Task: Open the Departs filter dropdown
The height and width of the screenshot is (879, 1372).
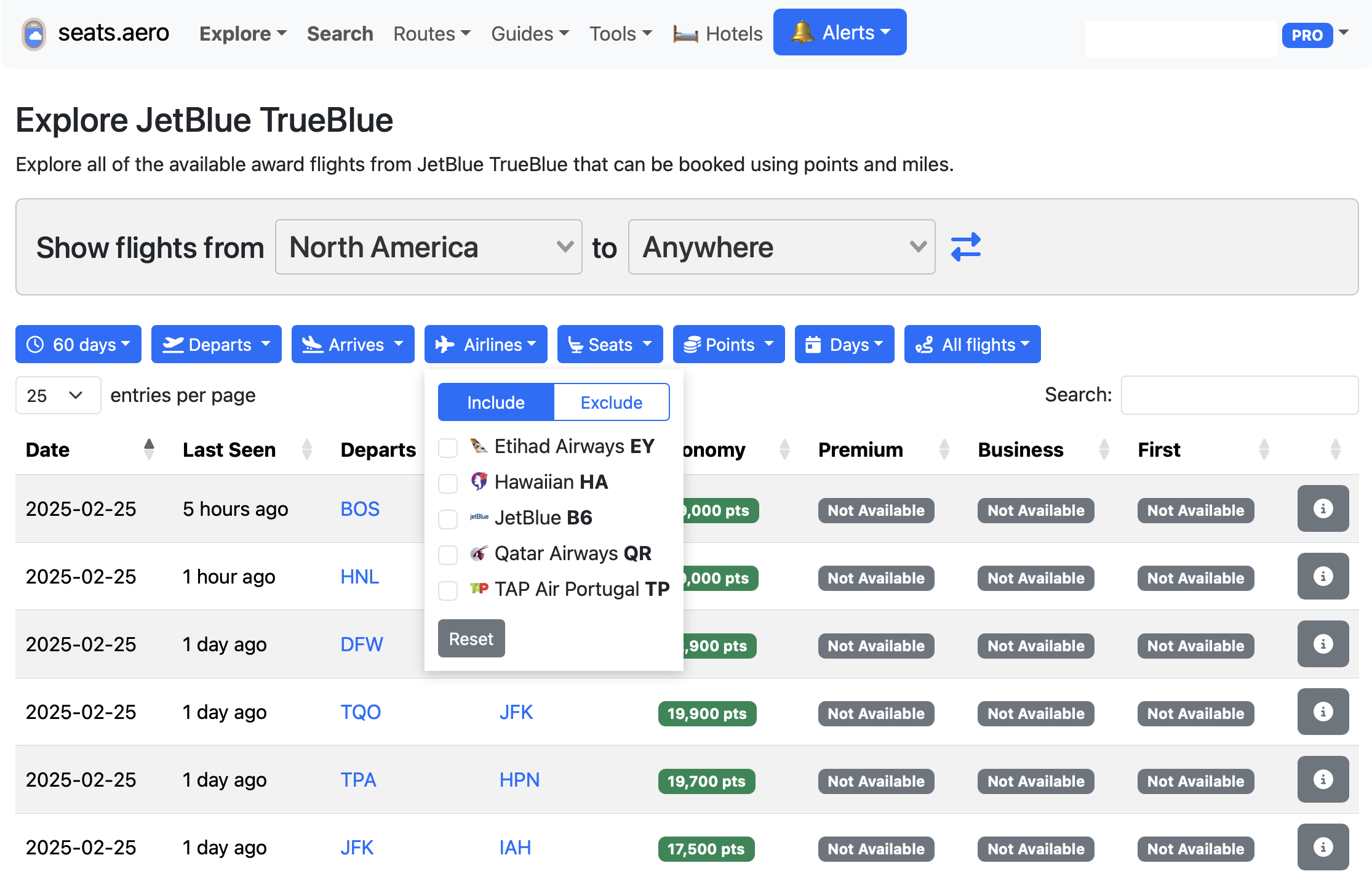Action: click(x=216, y=344)
